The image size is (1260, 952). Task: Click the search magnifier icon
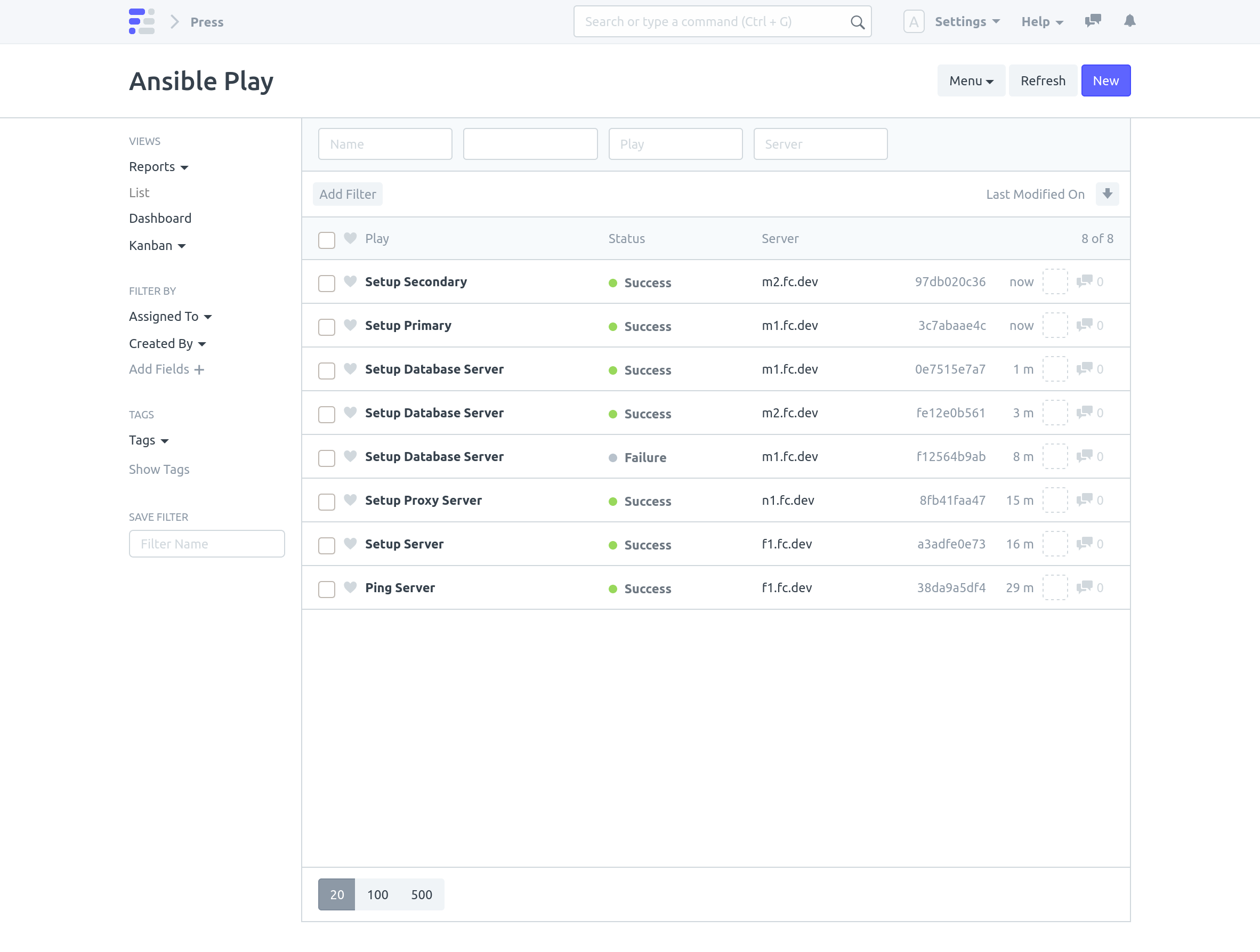tap(857, 21)
